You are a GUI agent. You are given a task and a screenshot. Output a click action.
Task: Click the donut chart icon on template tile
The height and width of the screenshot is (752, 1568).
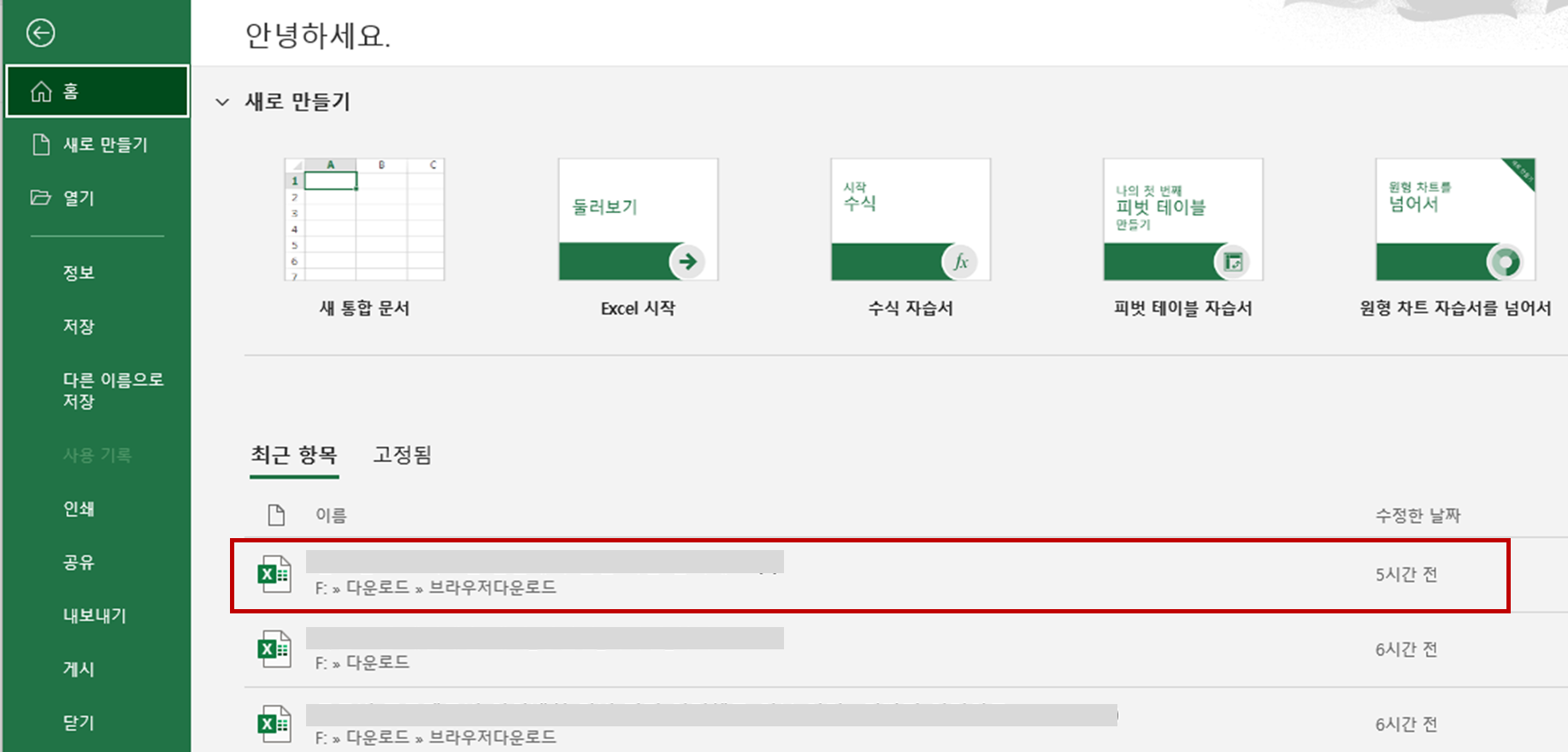(1505, 262)
